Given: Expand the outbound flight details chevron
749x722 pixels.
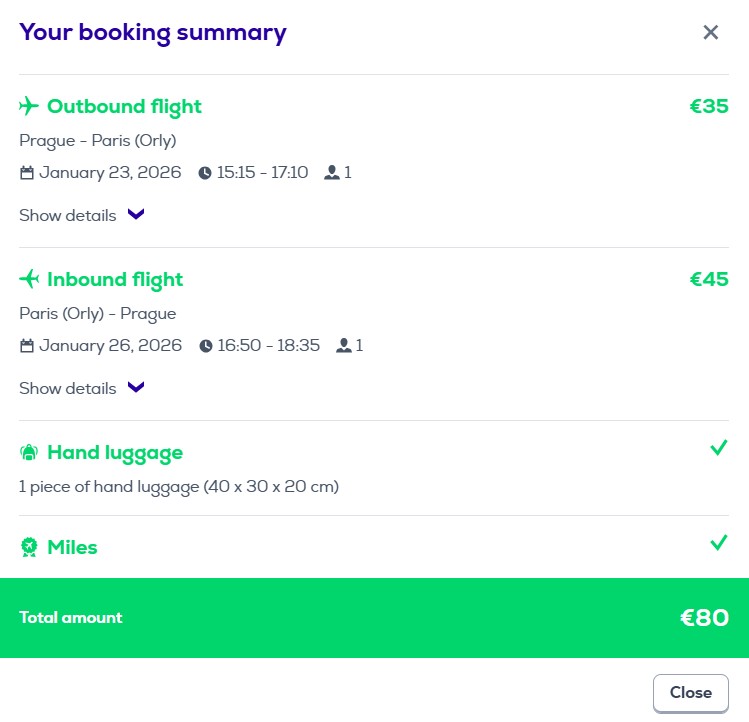Looking at the screenshot, I should pyautogui.click(x=136, y=215).
